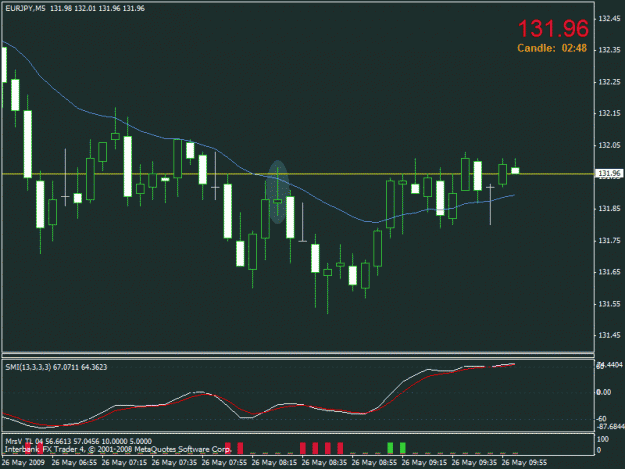
Task: Click the large red 131.96 price display
Action: click(553, 29)
